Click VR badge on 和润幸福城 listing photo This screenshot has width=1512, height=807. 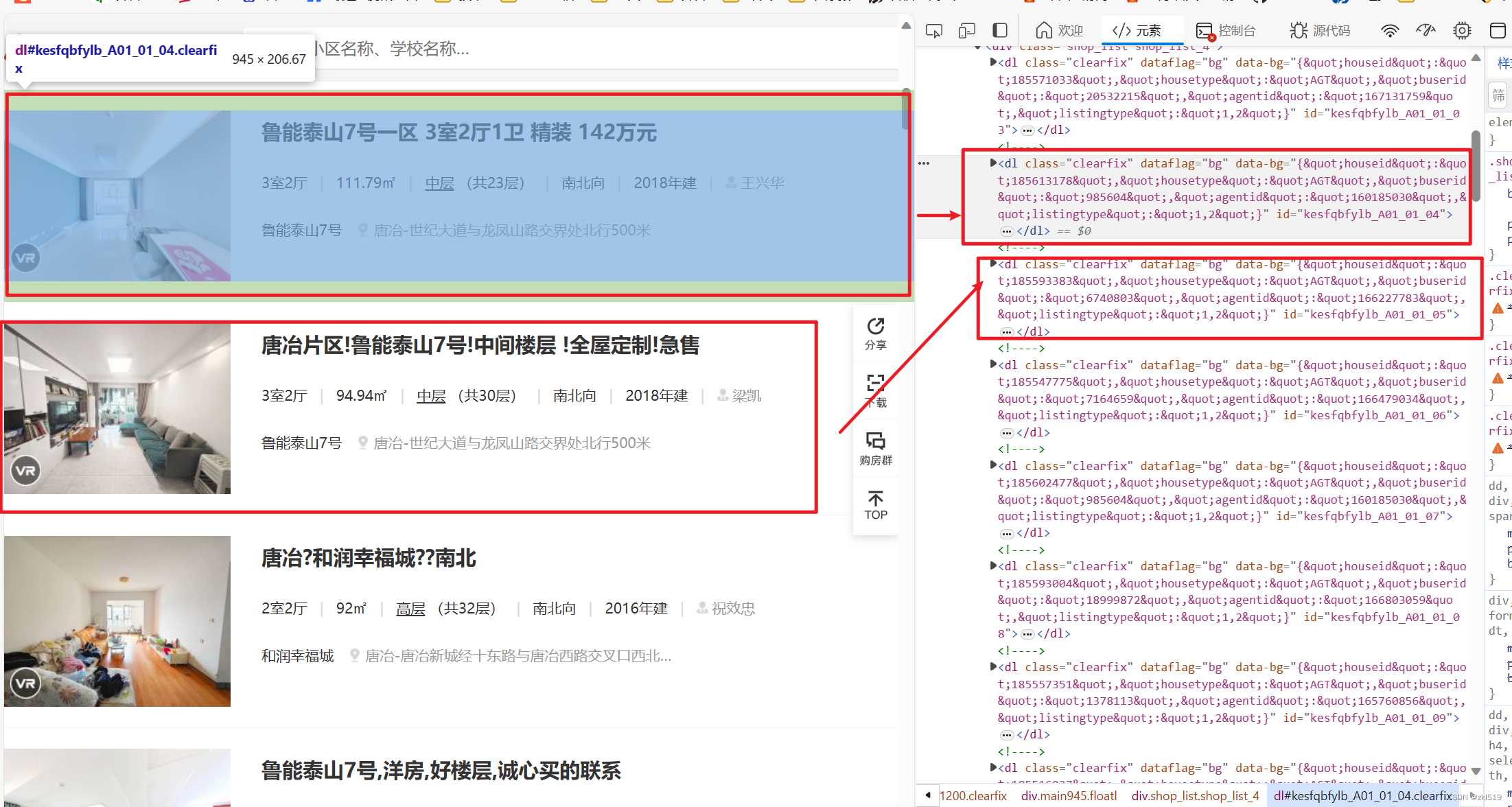point(25,683)
